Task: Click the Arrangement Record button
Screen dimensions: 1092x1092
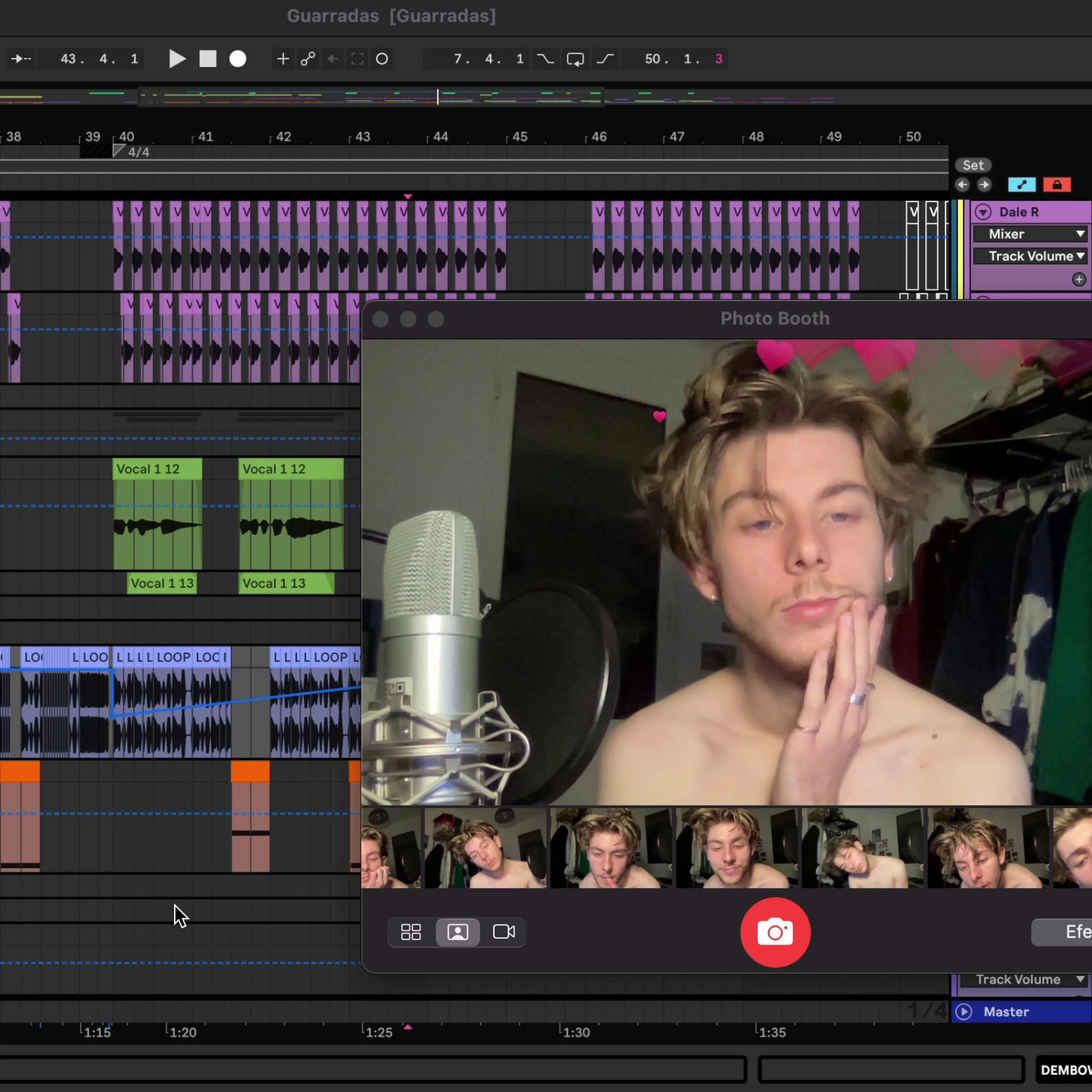Action: click(238, 59)
